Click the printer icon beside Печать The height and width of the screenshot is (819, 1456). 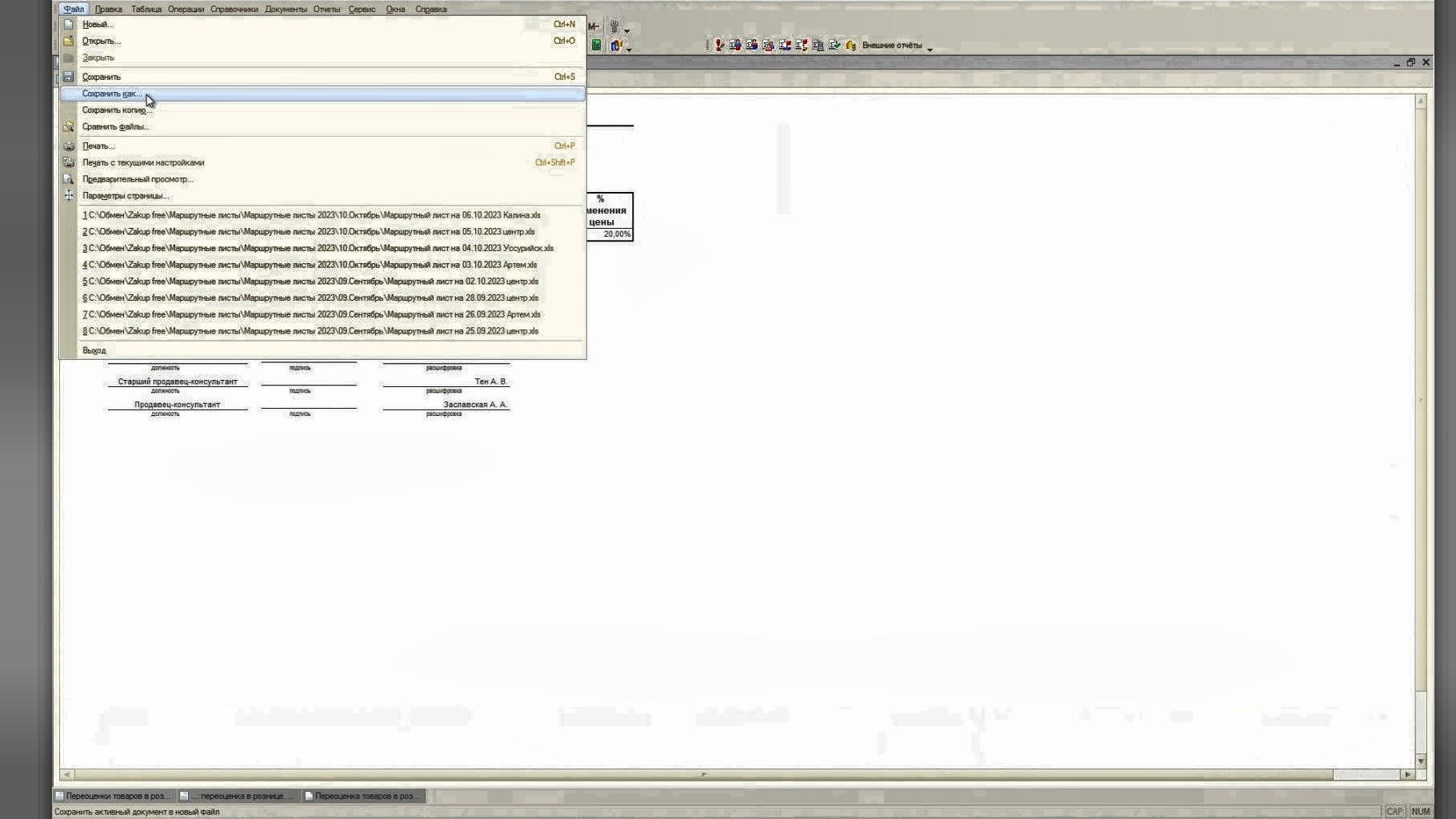pyautogui.click(x=69, y=146)
